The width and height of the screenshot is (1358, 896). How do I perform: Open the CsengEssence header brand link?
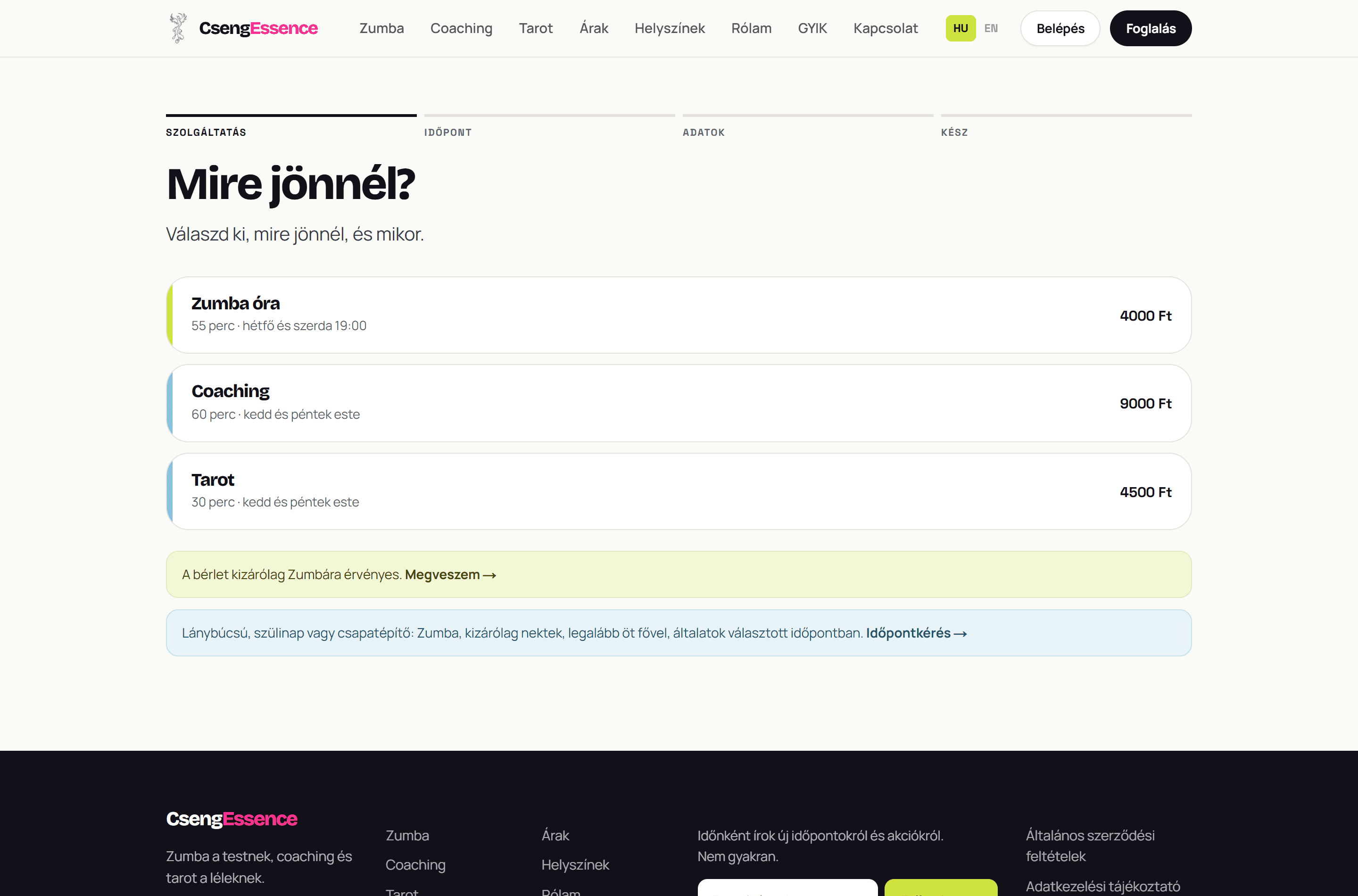point(243,28)
